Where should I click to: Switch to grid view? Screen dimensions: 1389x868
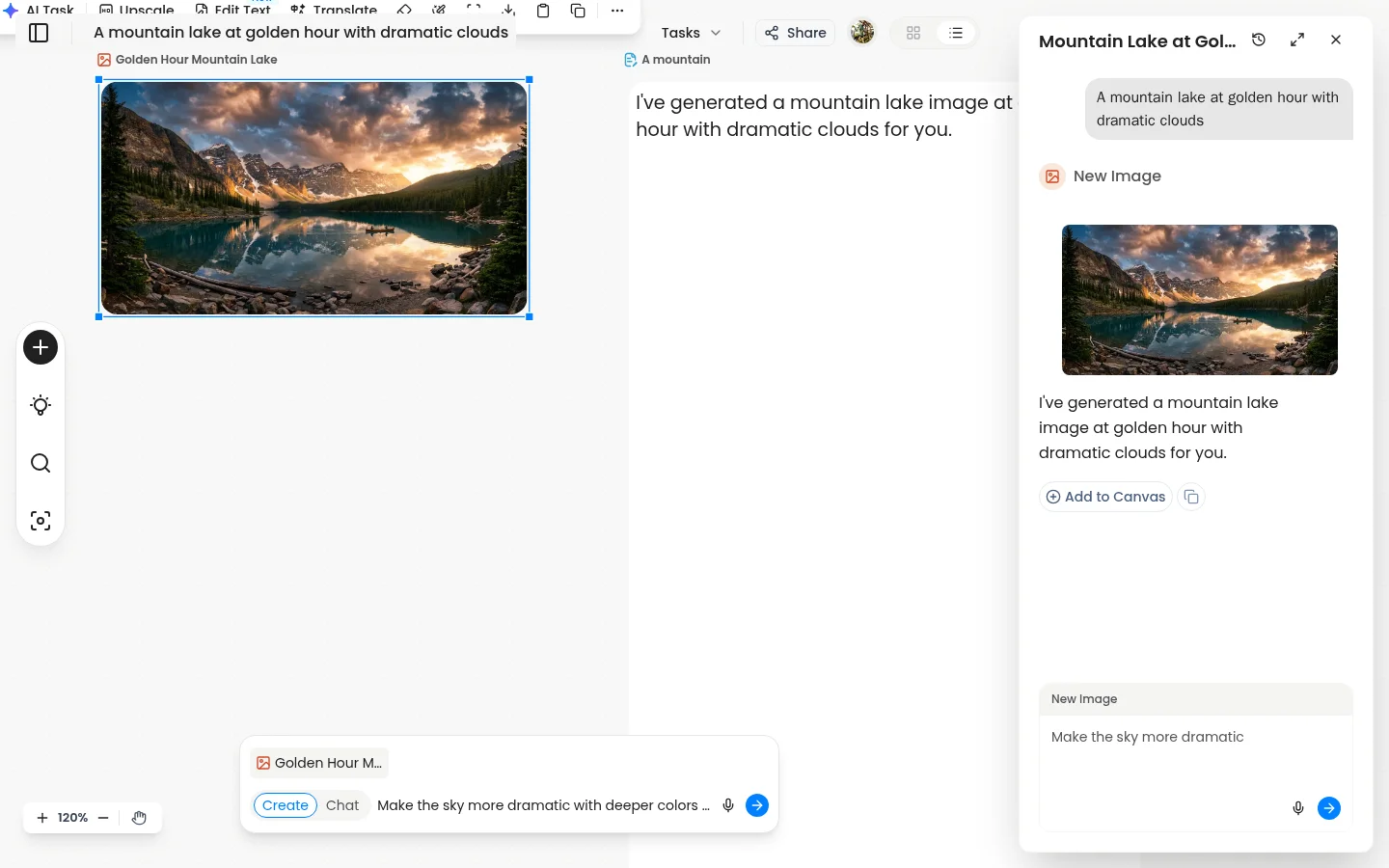click(x=913, y=33)
